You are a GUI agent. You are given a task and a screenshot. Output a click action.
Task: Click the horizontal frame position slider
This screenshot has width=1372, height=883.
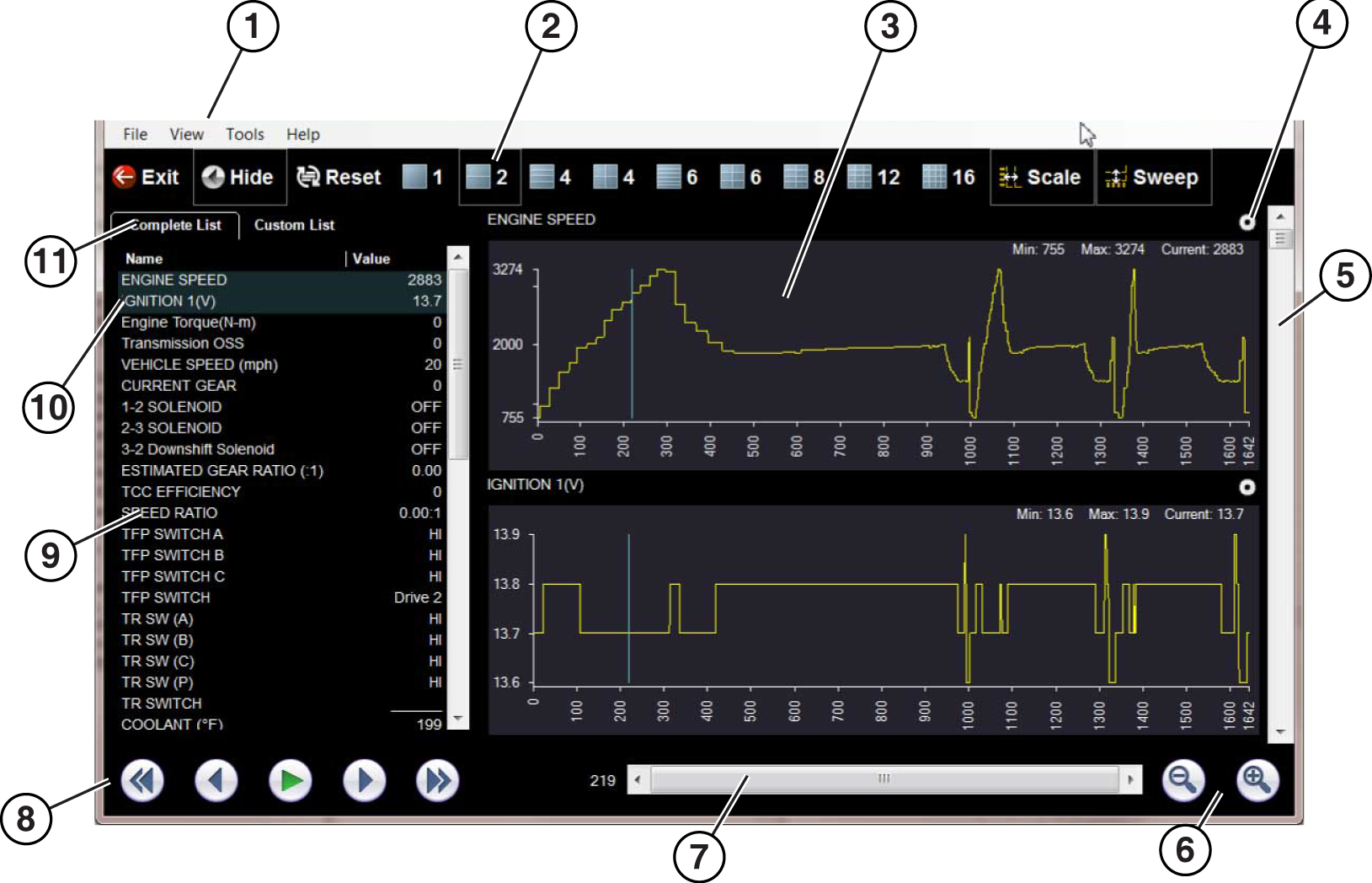click(884, 779)
